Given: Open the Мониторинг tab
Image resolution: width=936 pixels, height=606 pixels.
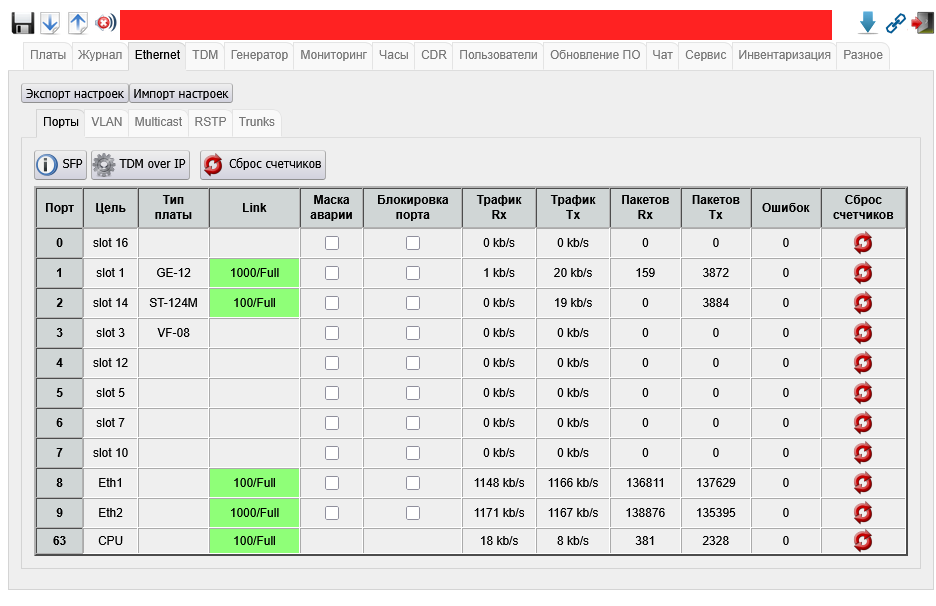Looking at the screenshot, I should [x=334, y=55].
